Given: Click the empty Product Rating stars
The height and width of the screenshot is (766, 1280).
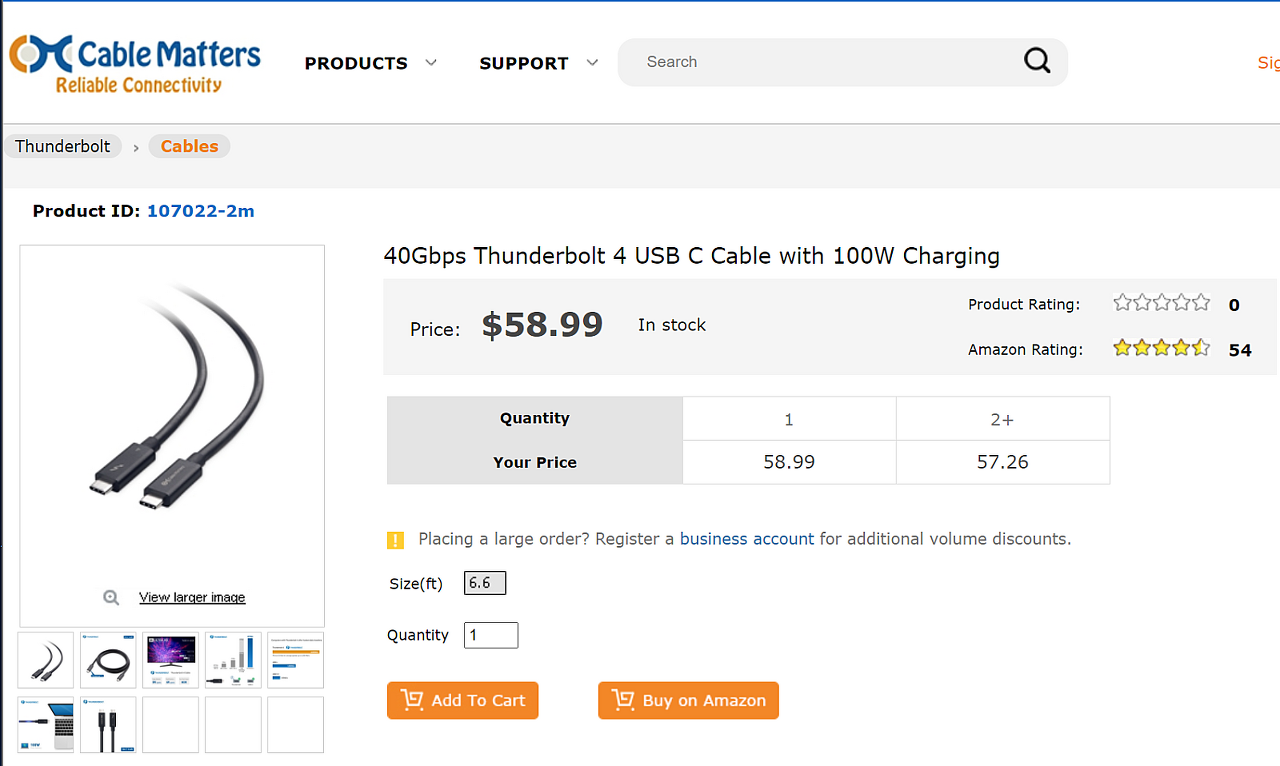Looking at the screenshot, I should [x=1161, y=303].
